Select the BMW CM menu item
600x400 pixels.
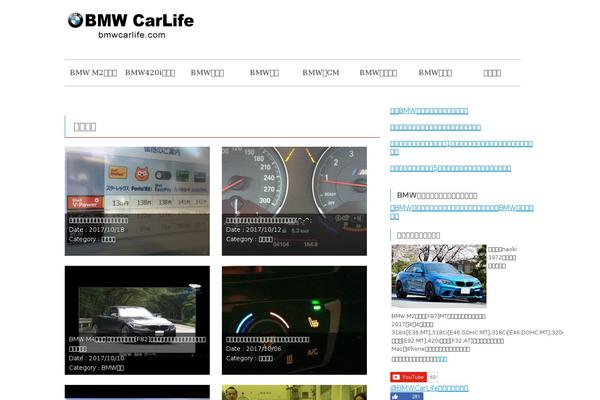[x=321, y=73]
